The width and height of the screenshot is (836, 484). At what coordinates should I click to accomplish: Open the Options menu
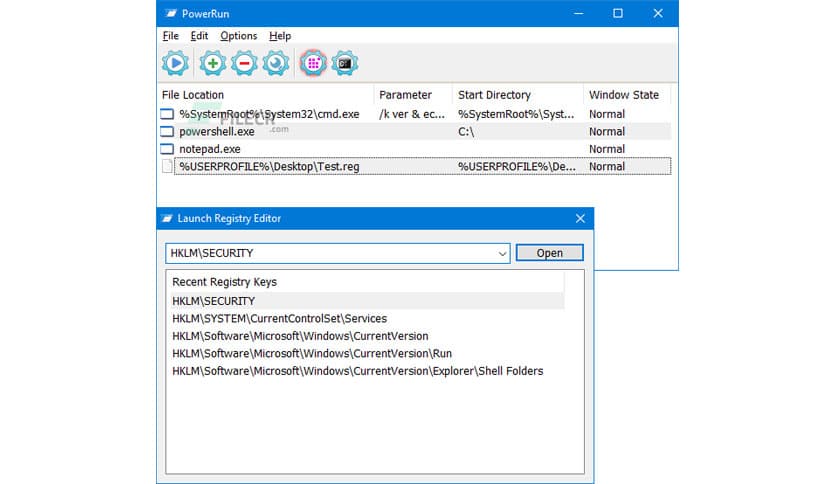tap(239, 36)
